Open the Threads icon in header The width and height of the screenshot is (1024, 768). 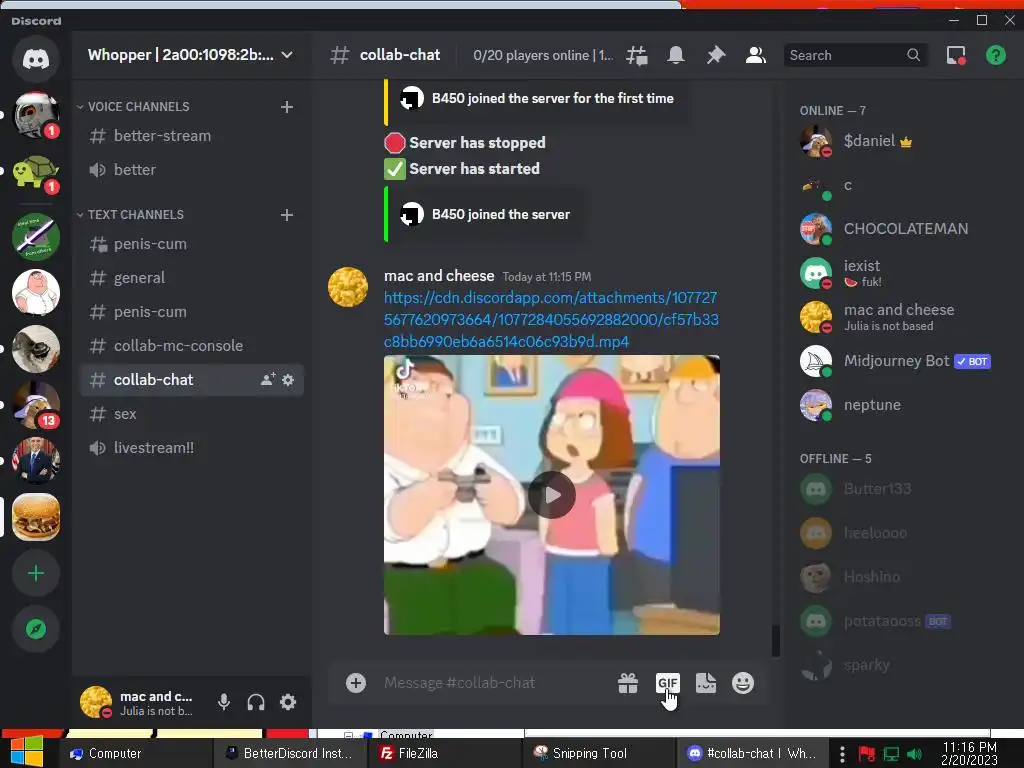tap(637, 56)
